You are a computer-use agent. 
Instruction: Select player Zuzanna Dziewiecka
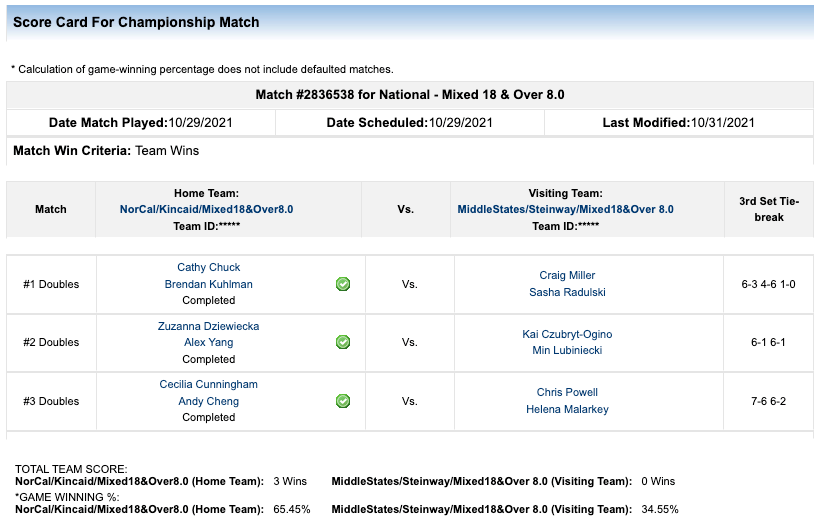[209, 326]
